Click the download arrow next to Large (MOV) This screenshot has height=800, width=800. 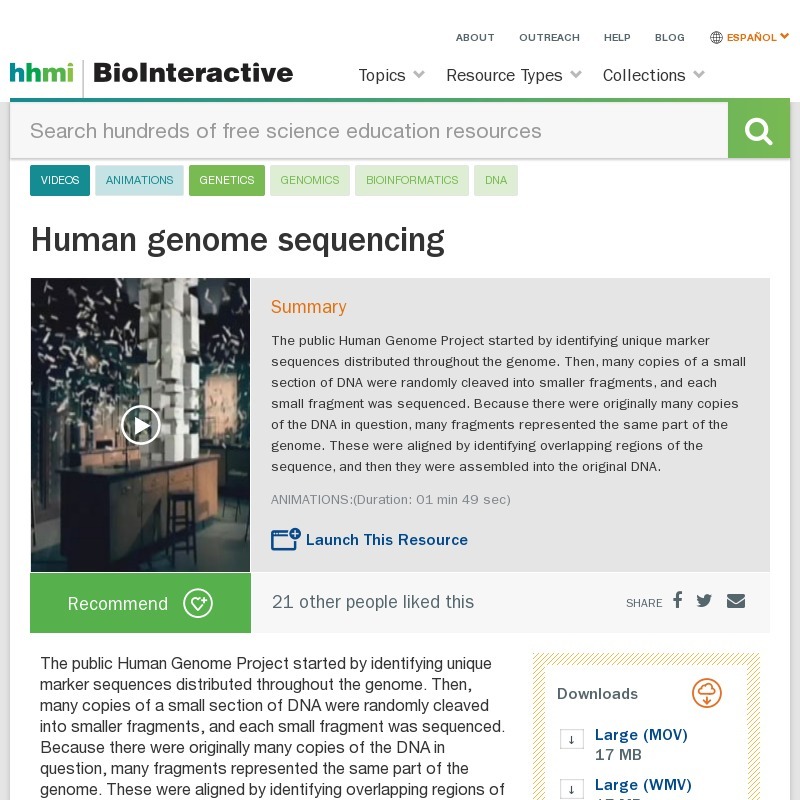(x=571, y=739)
